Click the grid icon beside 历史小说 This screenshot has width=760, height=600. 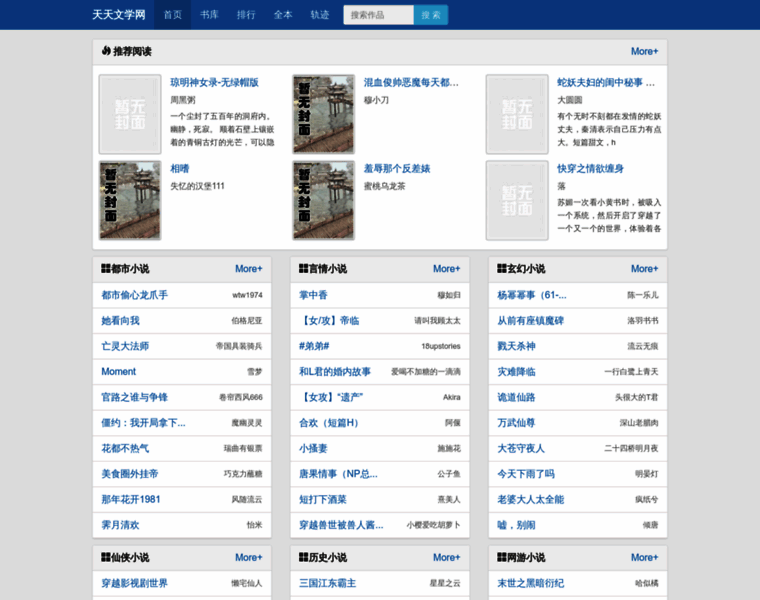(303, 557)
